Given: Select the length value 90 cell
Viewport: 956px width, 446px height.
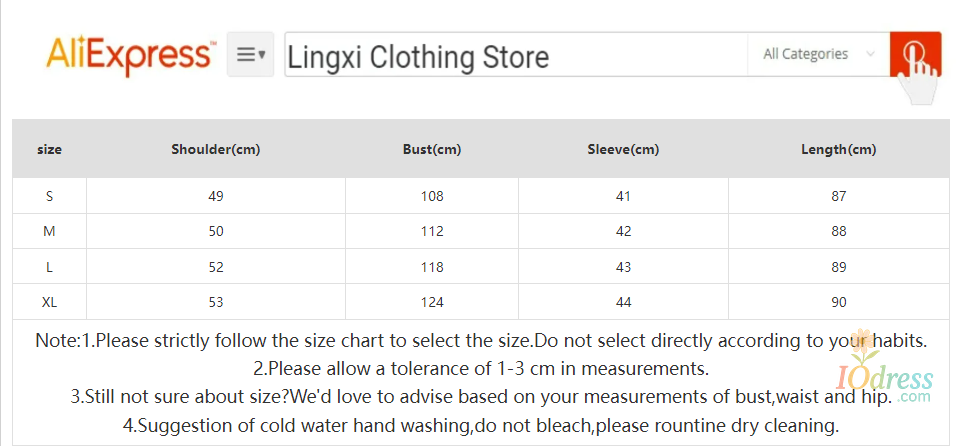Looking at the screenshot, I should click(x=838, y=302).
